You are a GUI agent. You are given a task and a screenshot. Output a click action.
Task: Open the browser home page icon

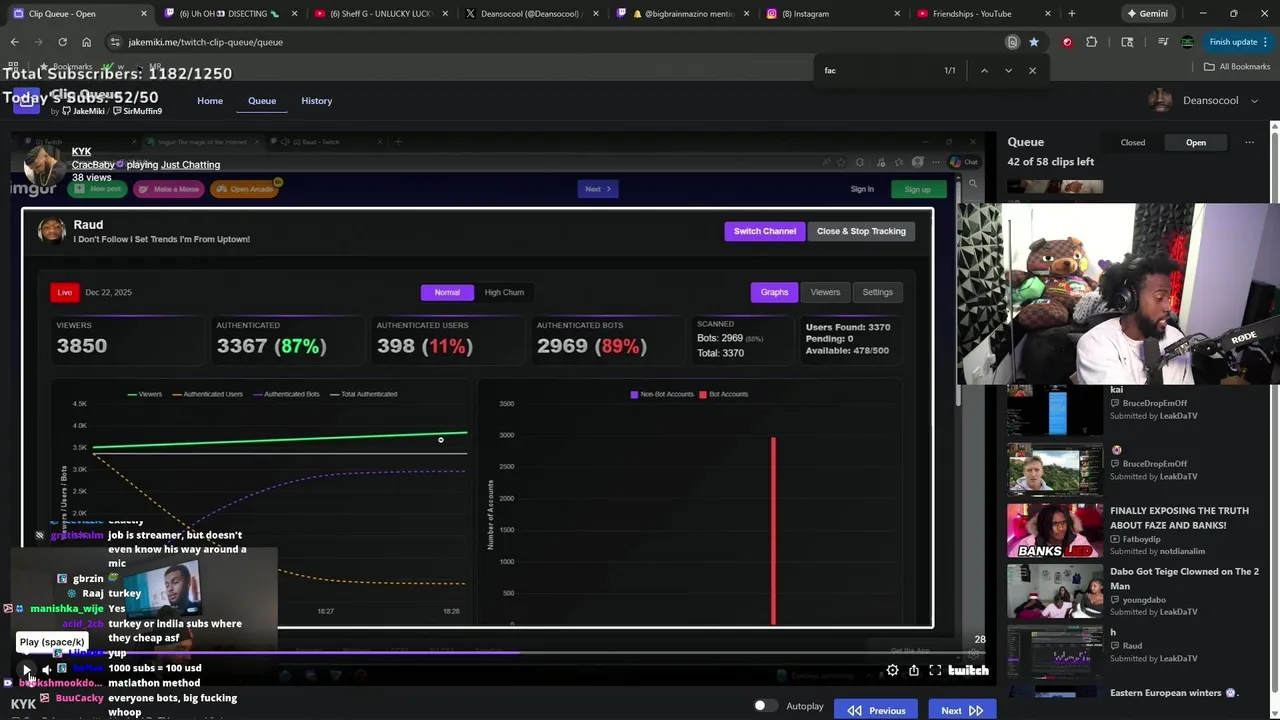86,42
